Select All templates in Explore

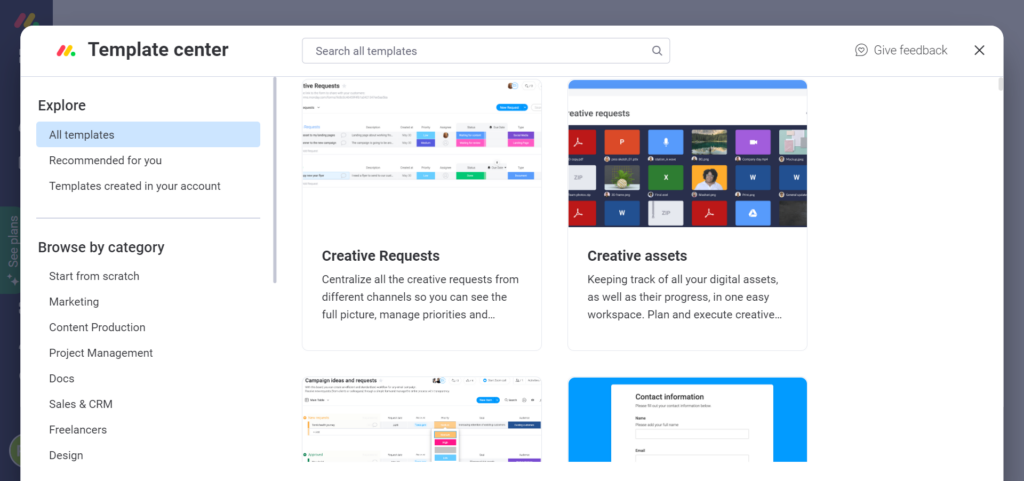pos(148,134)
